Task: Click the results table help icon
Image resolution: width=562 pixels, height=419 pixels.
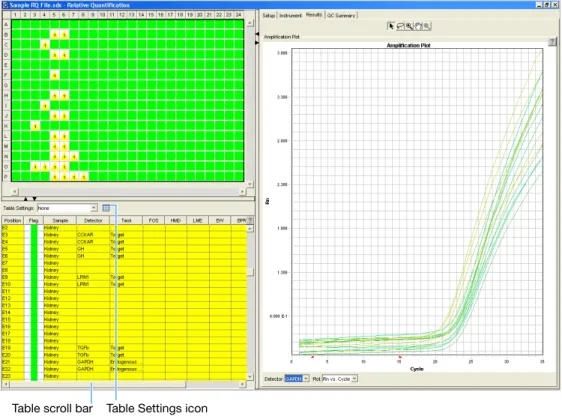Action: pyautogui.click(x=250, y=220)
